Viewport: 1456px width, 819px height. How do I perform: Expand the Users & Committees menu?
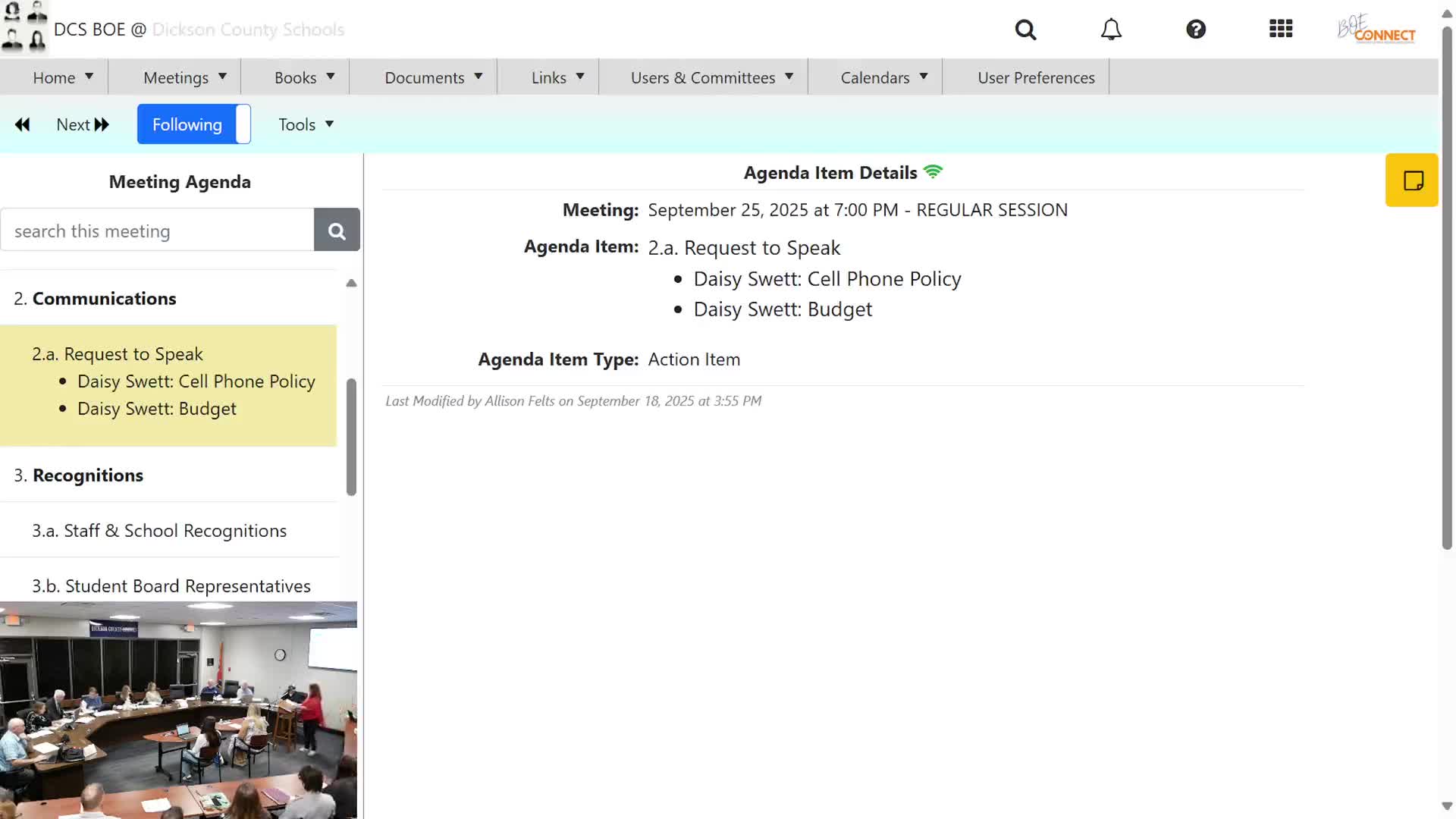711,77
